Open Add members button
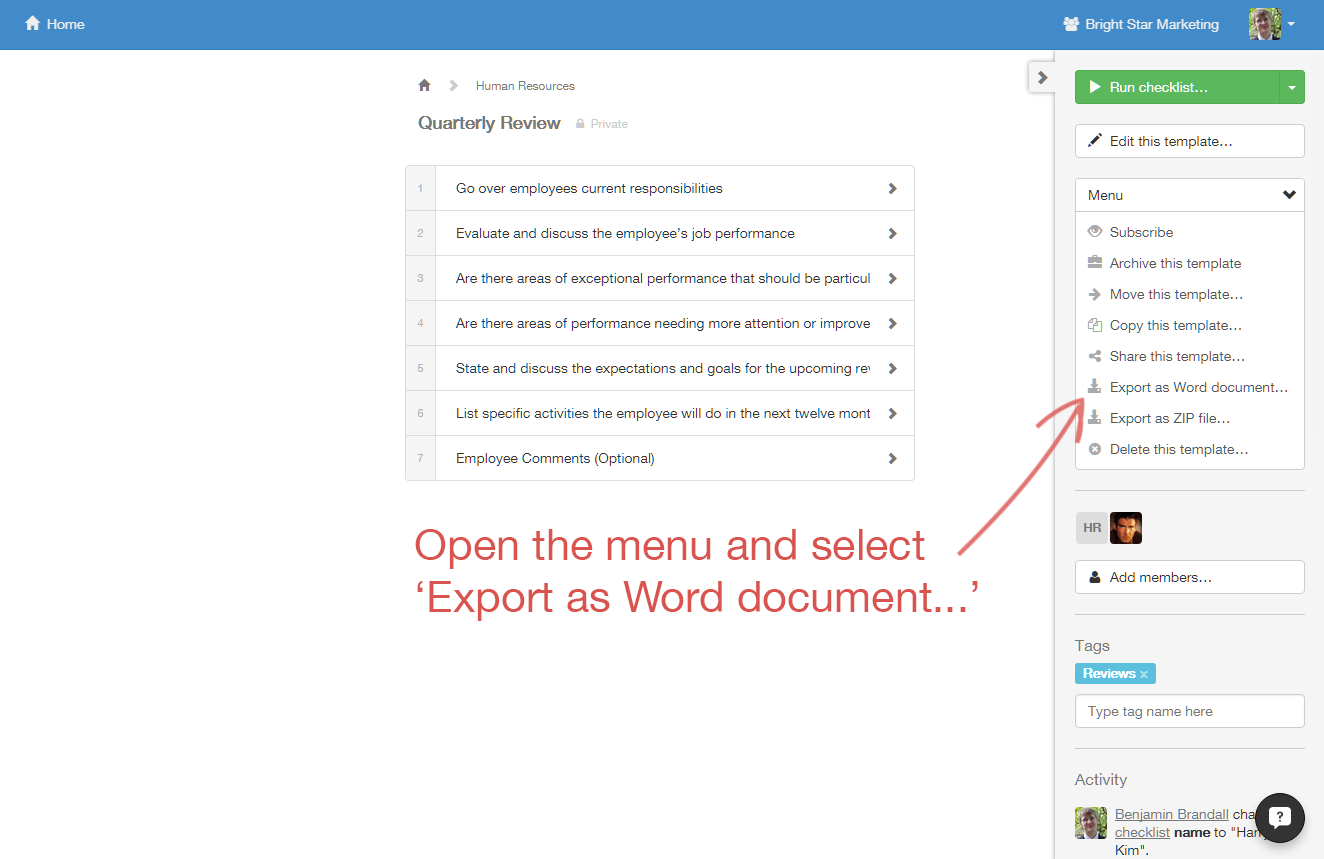The width and height of the screenshot is (1324, 859). [x=1189, y=577]
